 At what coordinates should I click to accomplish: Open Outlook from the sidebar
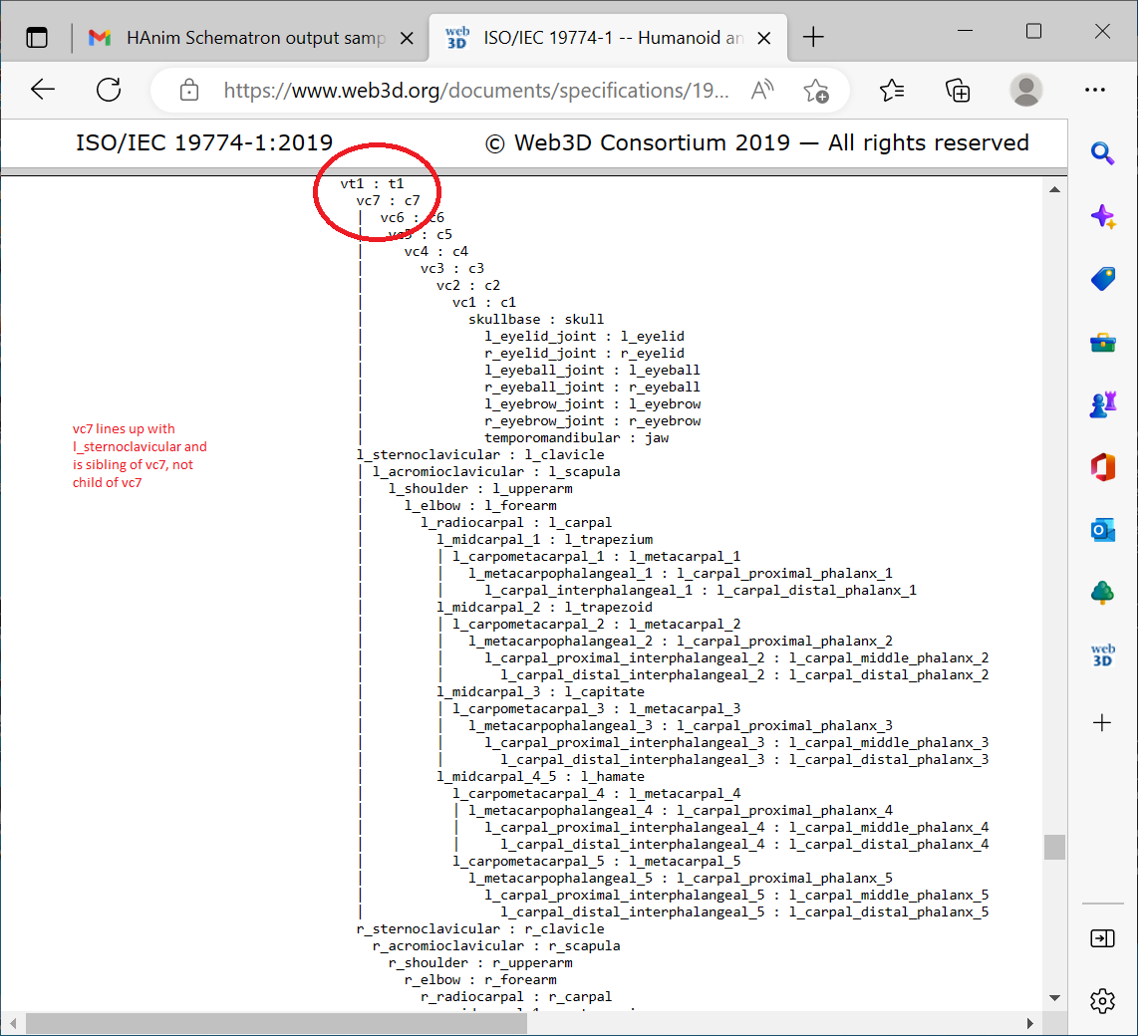pos(1102,530)
